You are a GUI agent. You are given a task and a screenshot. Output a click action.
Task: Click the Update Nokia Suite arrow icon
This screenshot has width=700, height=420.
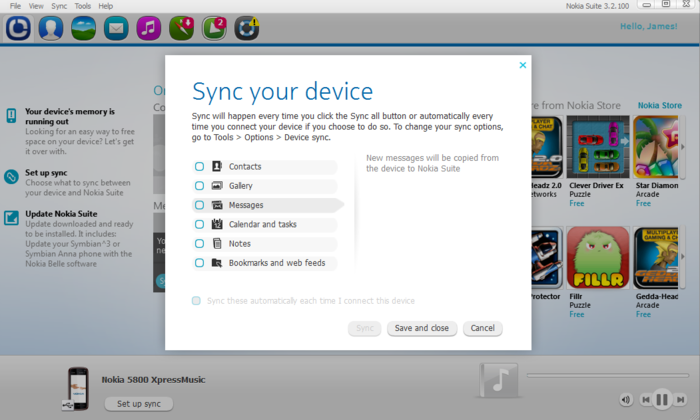pos(11,218)
